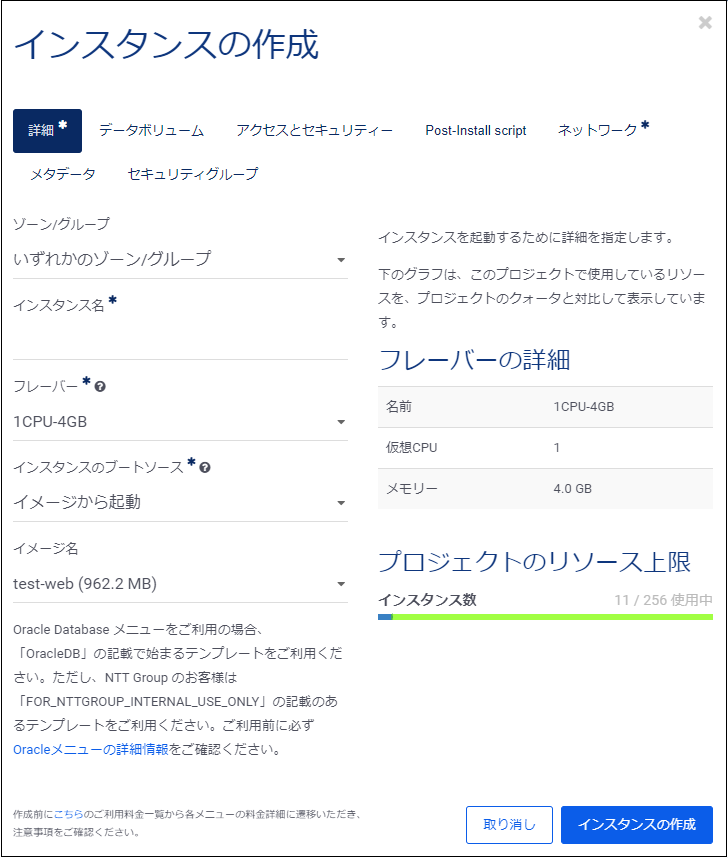Focus the インスタンス名 input field

(180, 341)
